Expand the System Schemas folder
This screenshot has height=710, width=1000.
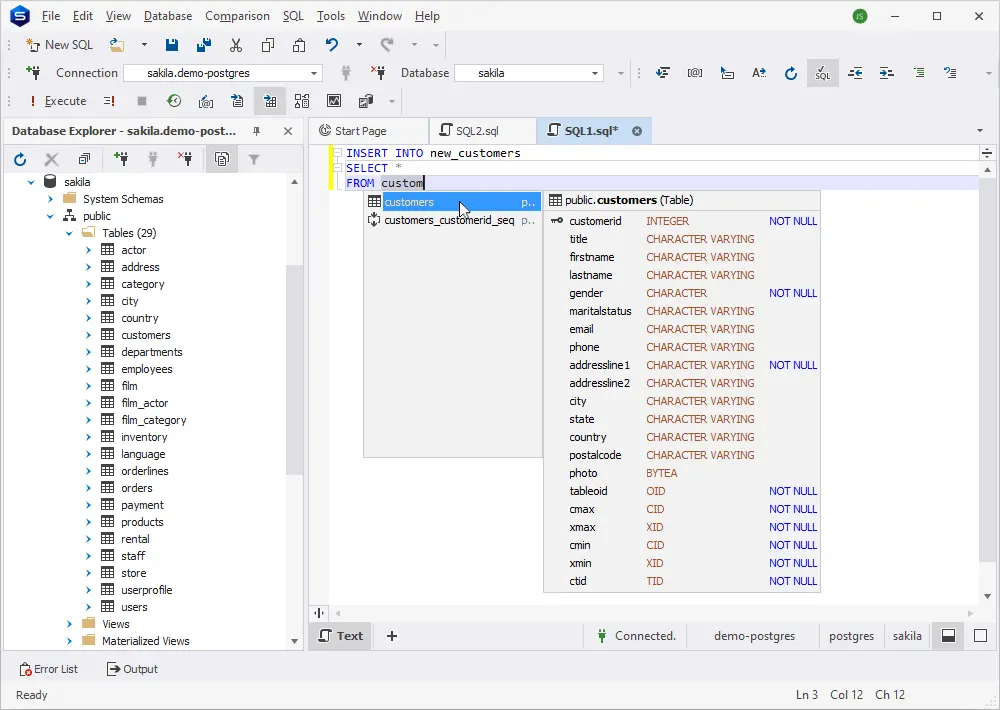(x=51, y=199)
